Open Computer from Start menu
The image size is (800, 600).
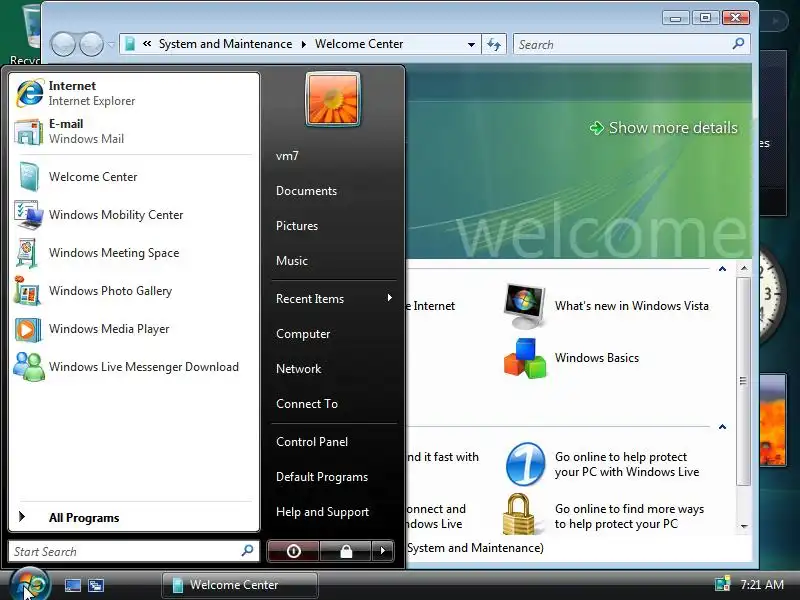point(334,334)
